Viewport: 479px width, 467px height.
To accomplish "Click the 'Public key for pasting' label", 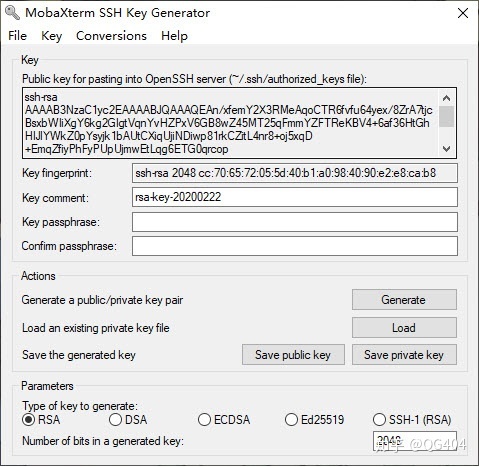I will [x=194, y=79].
